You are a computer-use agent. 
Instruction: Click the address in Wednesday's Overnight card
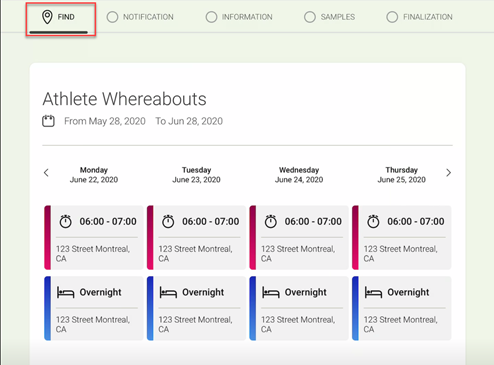[298, 324]
